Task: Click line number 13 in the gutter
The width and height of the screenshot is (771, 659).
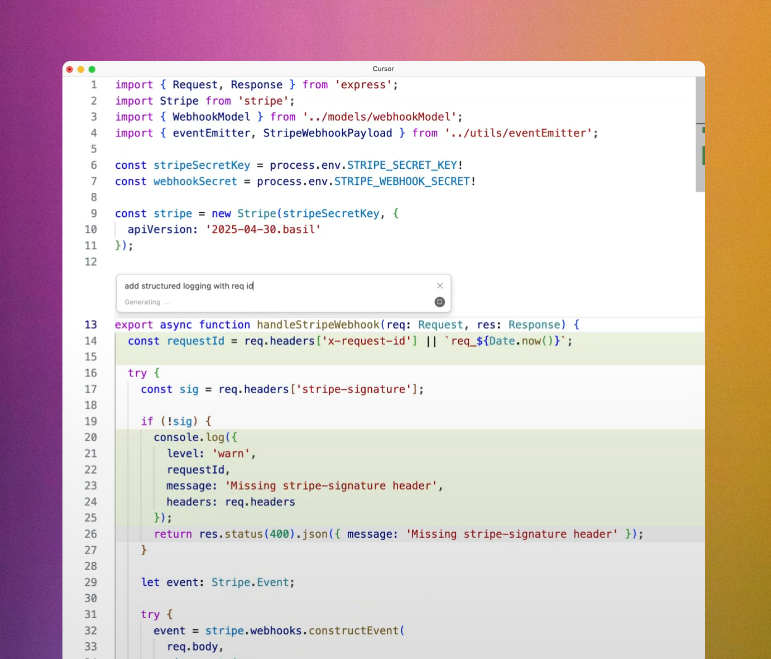Action: (x=91, y=325)
